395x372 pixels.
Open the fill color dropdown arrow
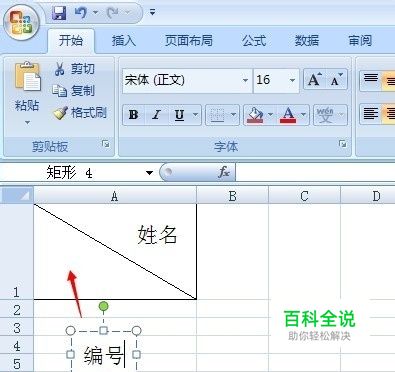point(270,115)
